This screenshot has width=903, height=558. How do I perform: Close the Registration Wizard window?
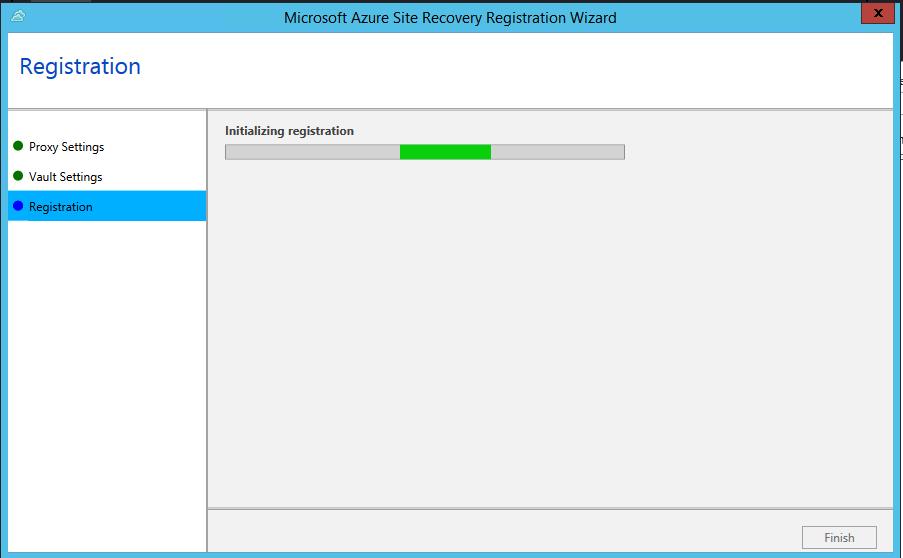click(x=878, y=13)
